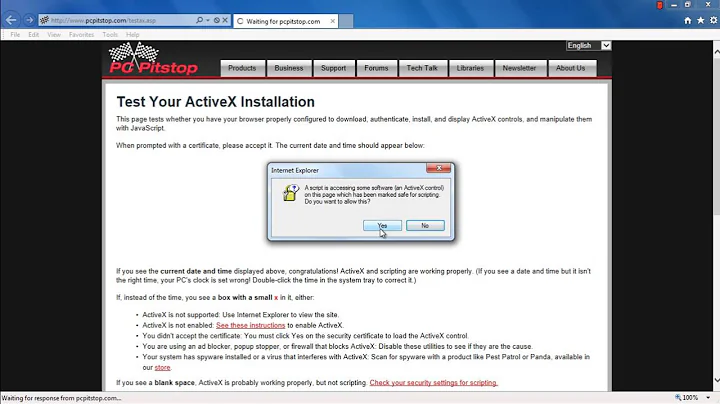
Task: Open the Tech Talk navigation tab
Action: coord(422,68)
